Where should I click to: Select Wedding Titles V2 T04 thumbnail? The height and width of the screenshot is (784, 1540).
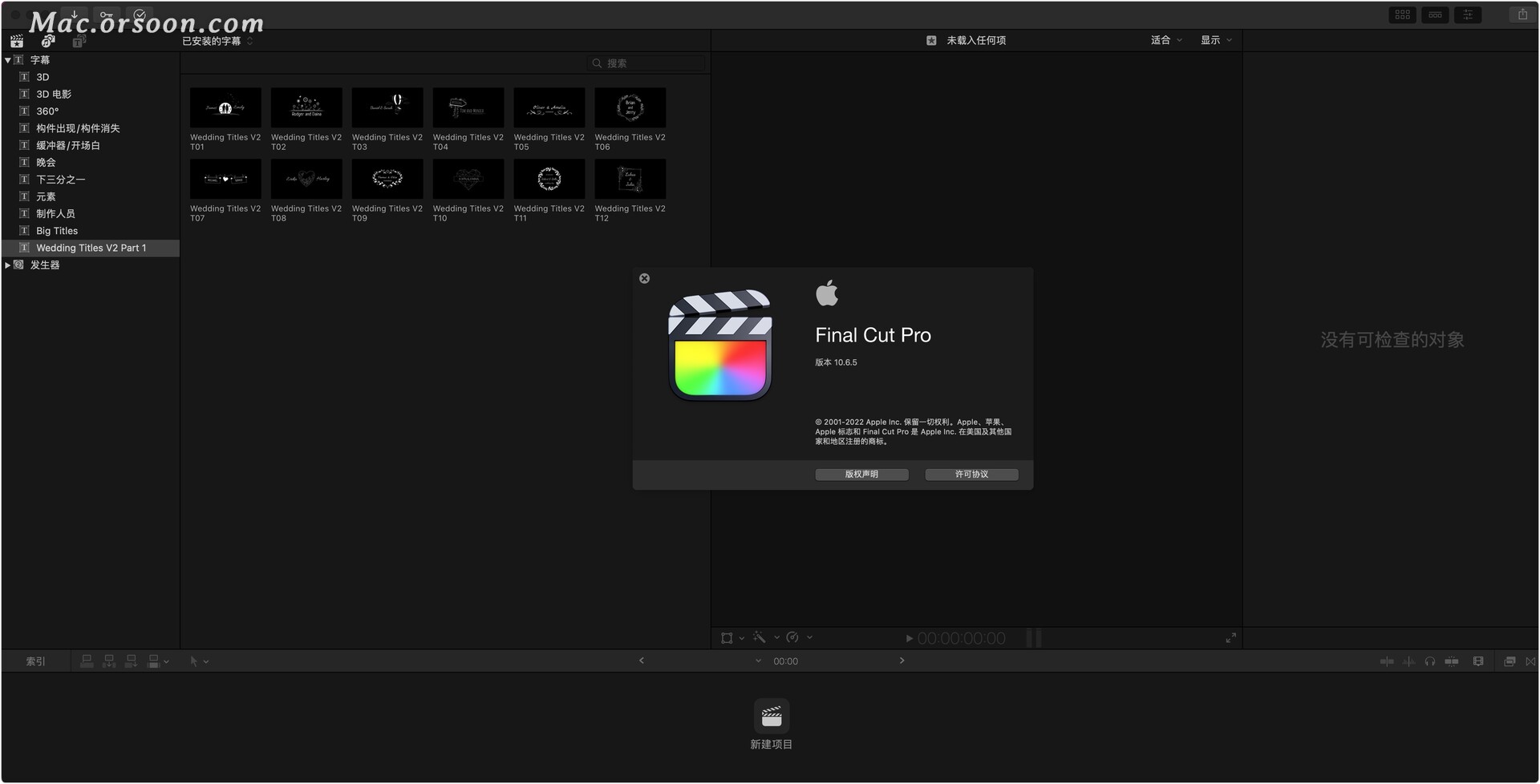click(x=468, y=107)
